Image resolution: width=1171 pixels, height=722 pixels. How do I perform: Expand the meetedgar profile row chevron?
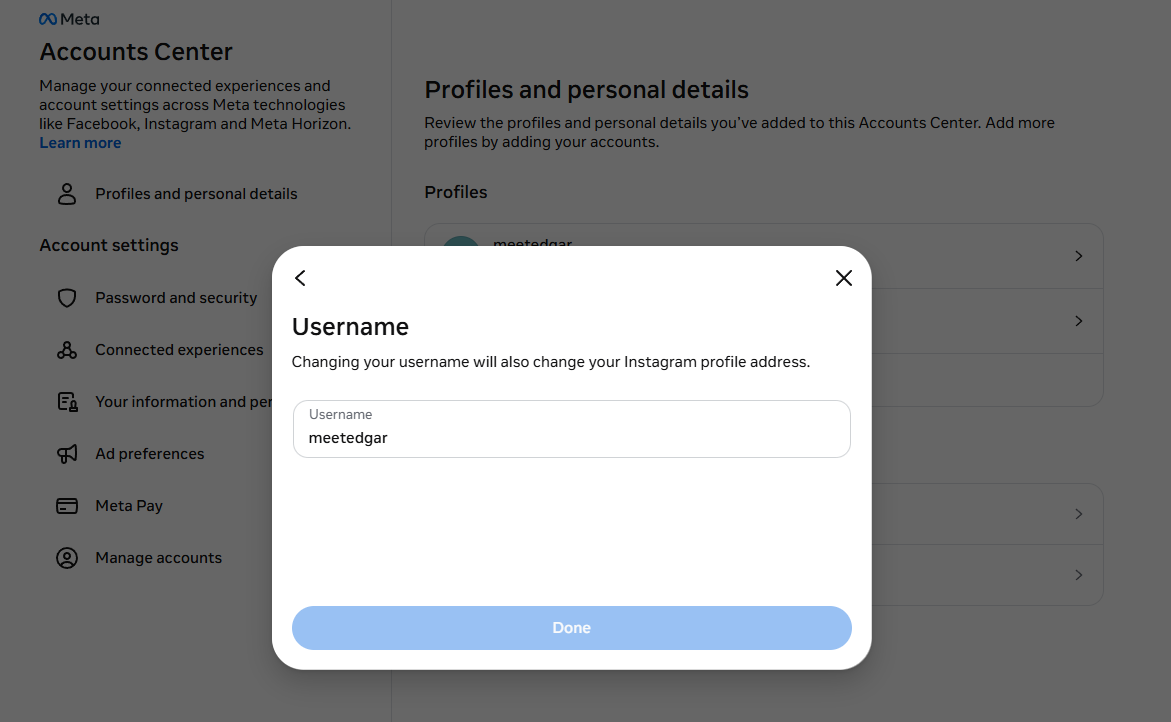coord(1078,256)
